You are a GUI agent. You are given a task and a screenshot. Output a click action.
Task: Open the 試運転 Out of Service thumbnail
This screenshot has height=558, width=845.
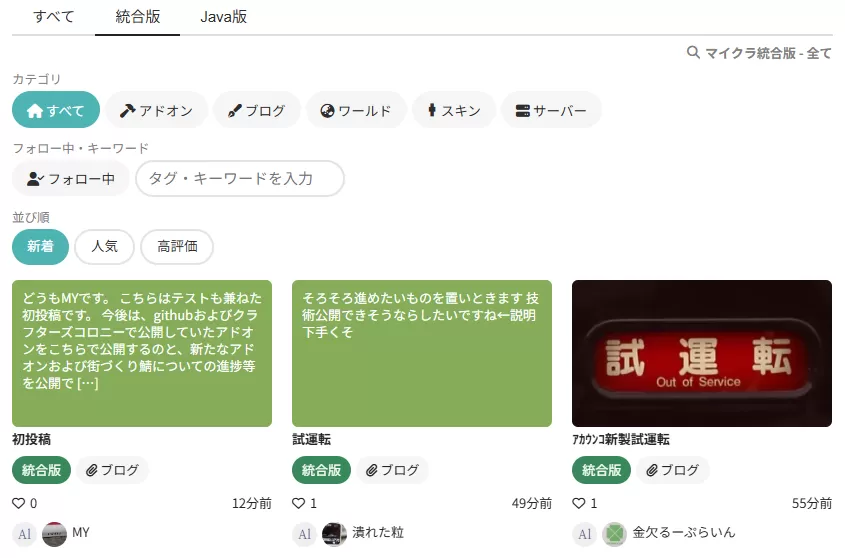coord(701,353)
